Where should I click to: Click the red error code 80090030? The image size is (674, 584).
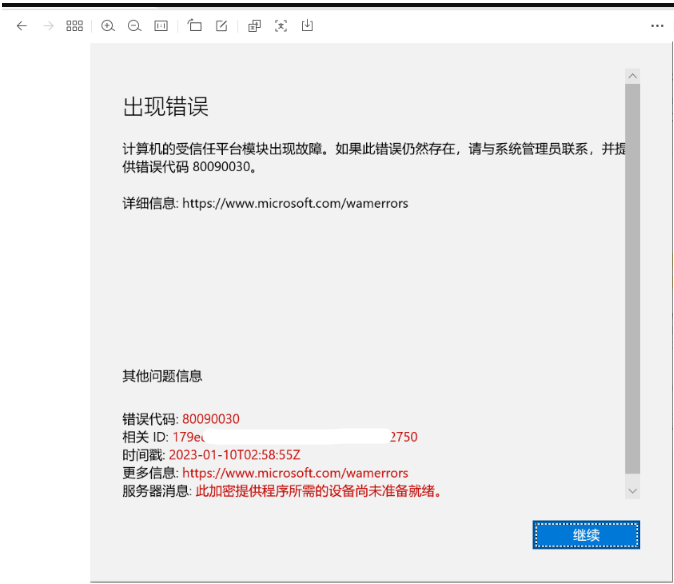tap(211, 419)
